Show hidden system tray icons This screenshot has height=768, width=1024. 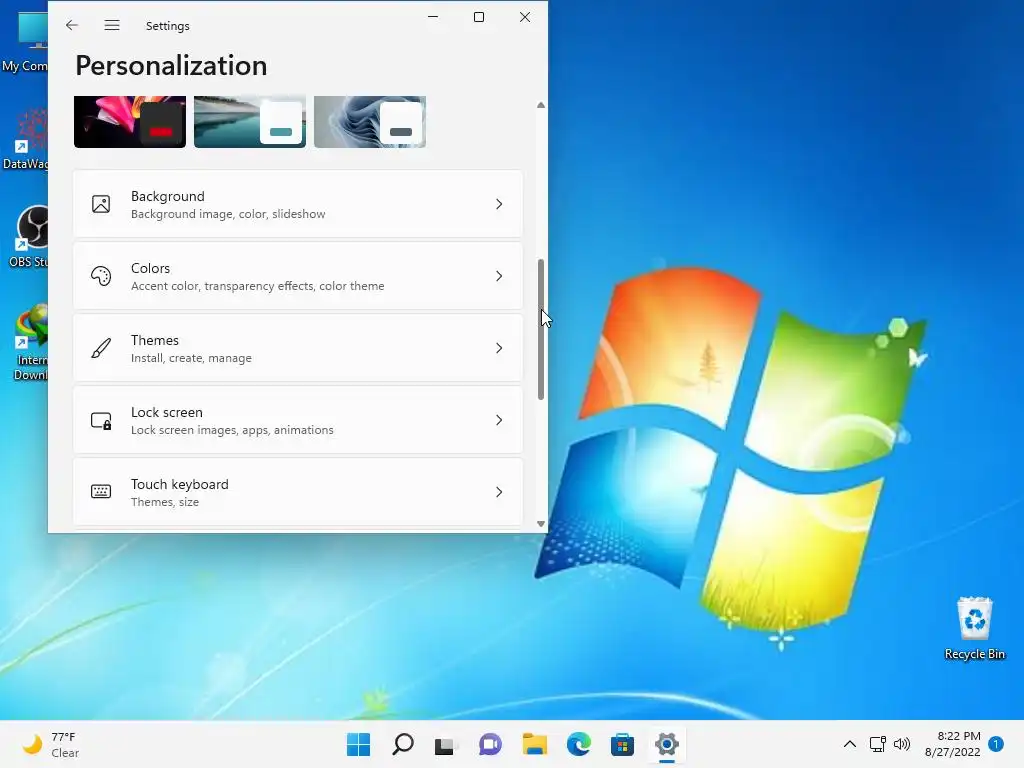tap(850, 744)
